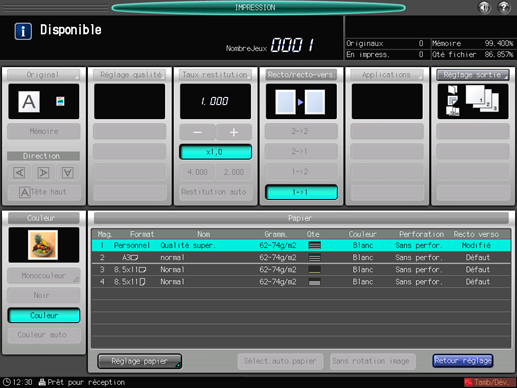Screen dimensions: 517x388
Task: Open the Réglage papier settings
Action: coord(140,361)
